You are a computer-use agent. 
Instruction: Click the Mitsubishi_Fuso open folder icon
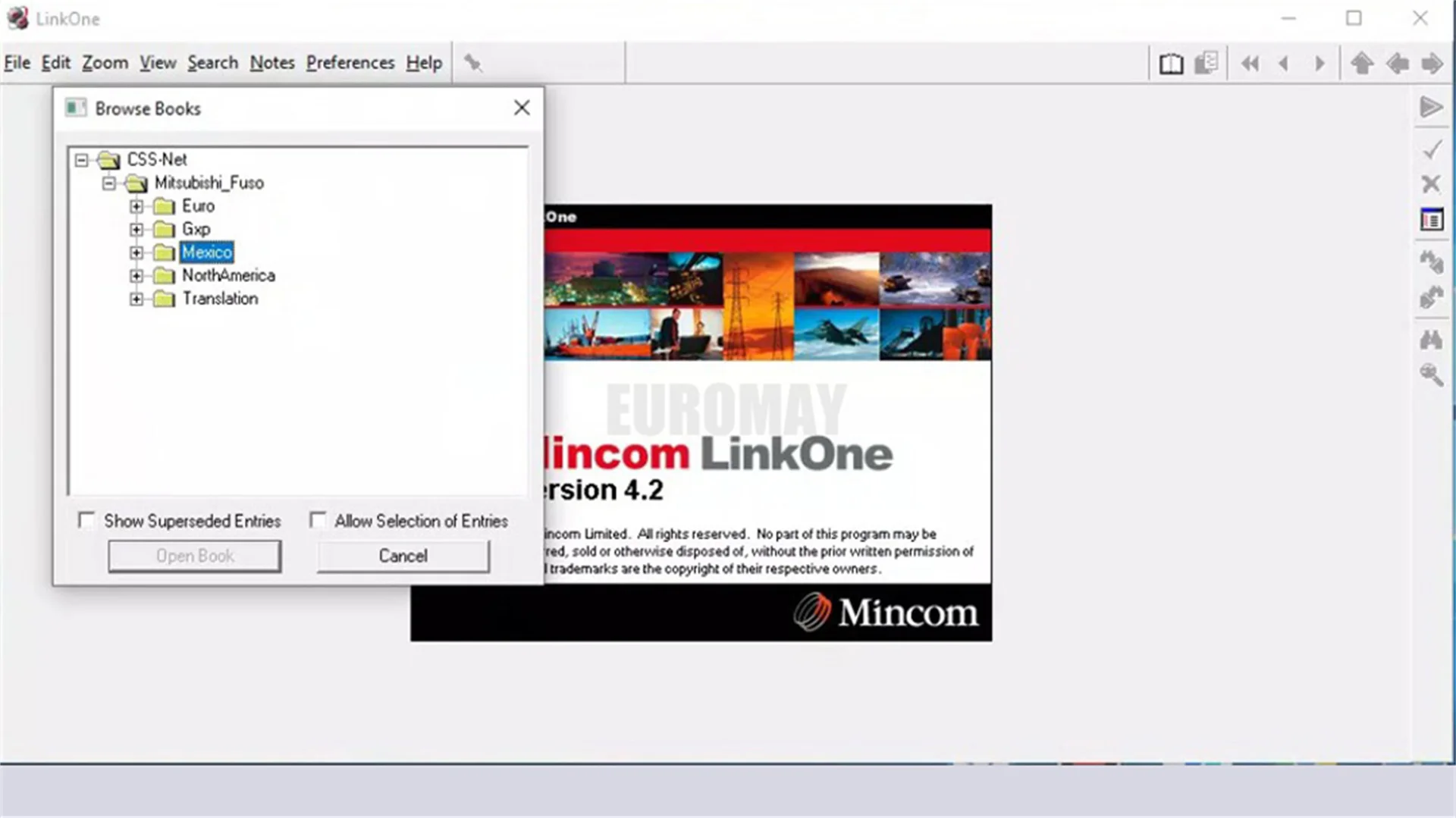tap(136, 183)
